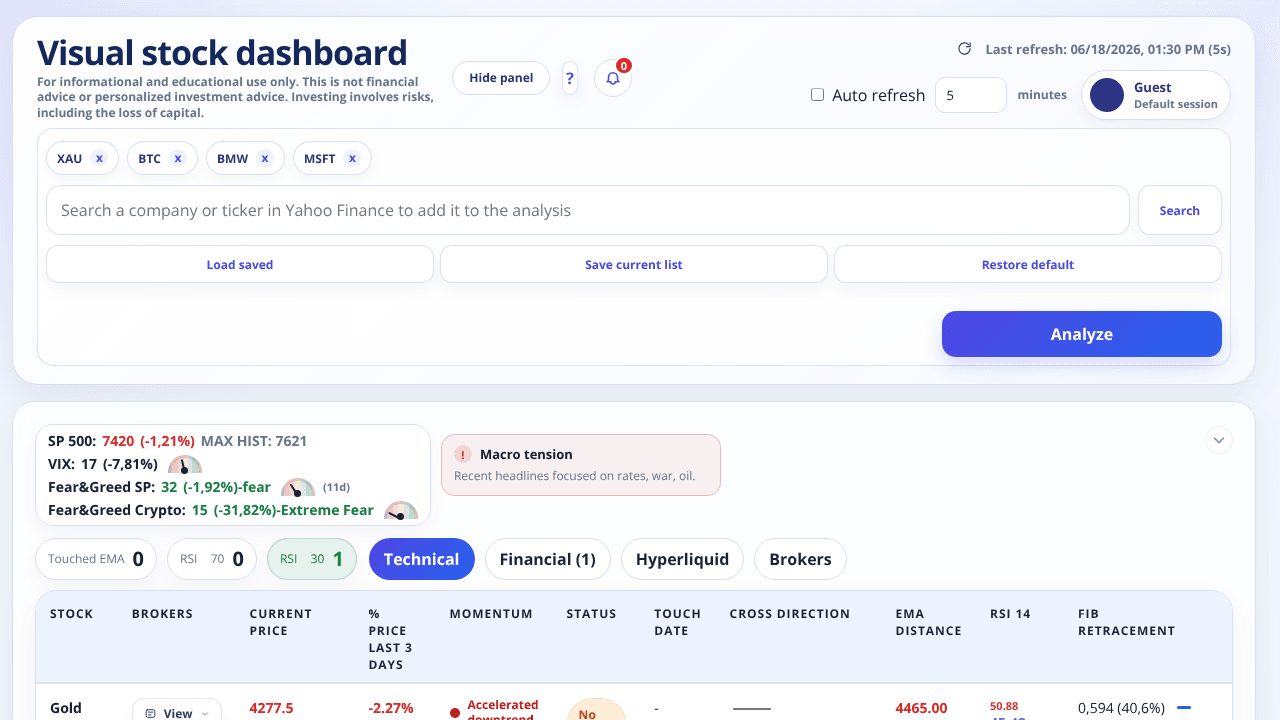Click the refresh icon beside Last refresh

click(965, 48)
